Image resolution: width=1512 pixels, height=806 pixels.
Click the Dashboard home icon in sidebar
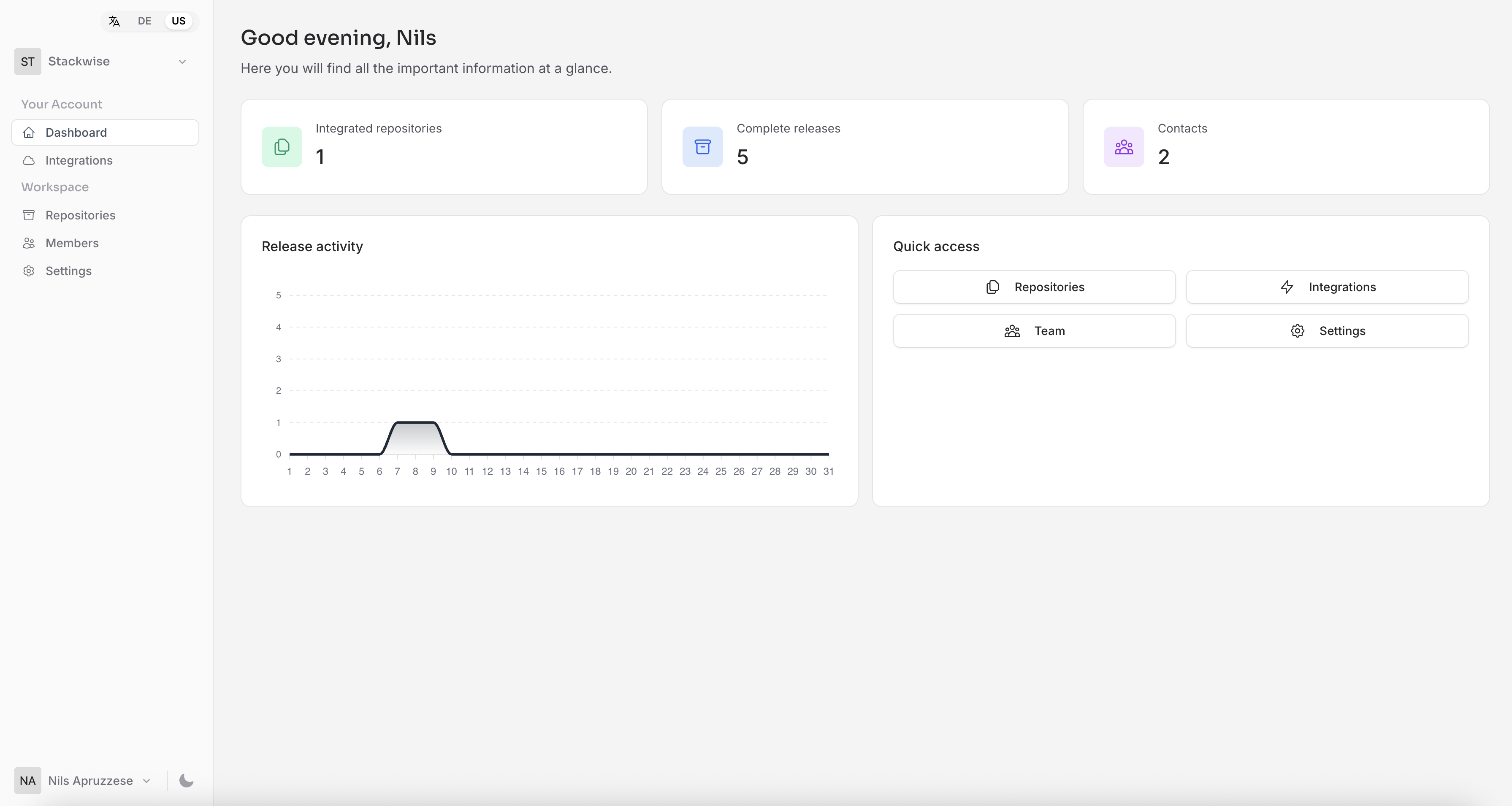pos(29,133)
